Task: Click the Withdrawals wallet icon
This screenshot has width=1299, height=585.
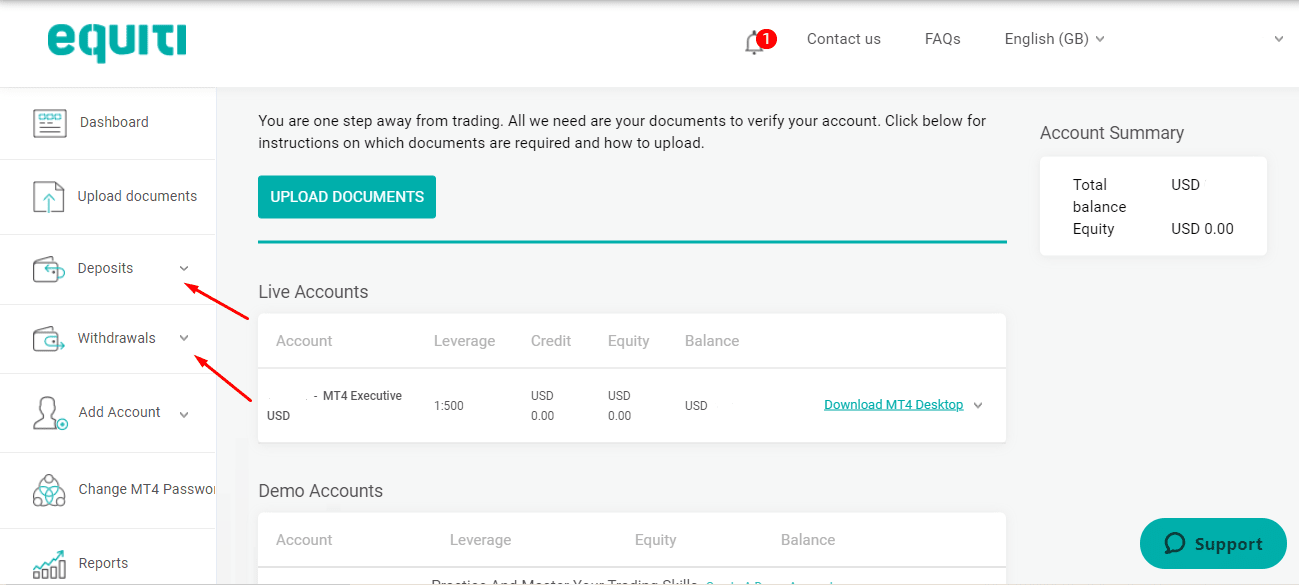Action: 49,339
